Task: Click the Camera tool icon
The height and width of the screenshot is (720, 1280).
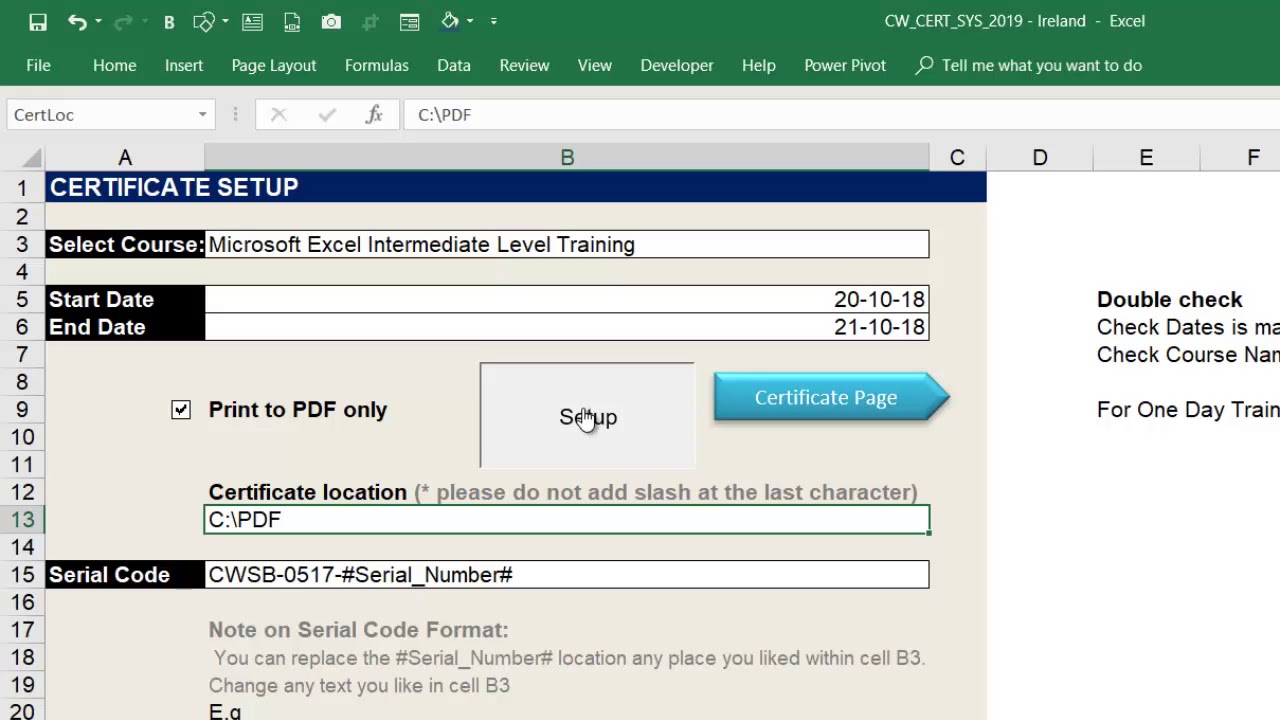Action: [331, 21]
